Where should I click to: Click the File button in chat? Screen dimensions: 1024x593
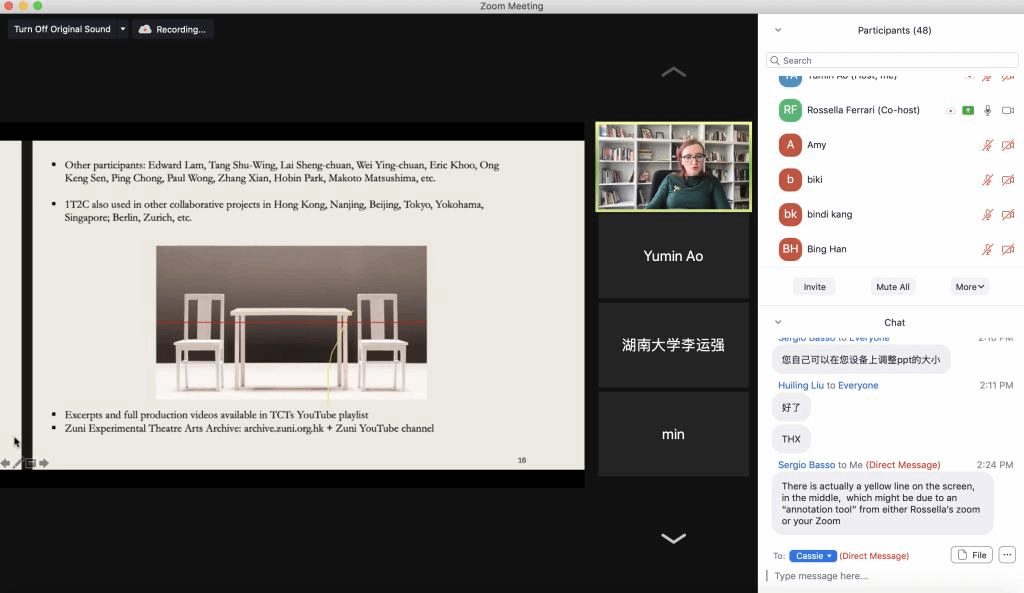[972, 555]
